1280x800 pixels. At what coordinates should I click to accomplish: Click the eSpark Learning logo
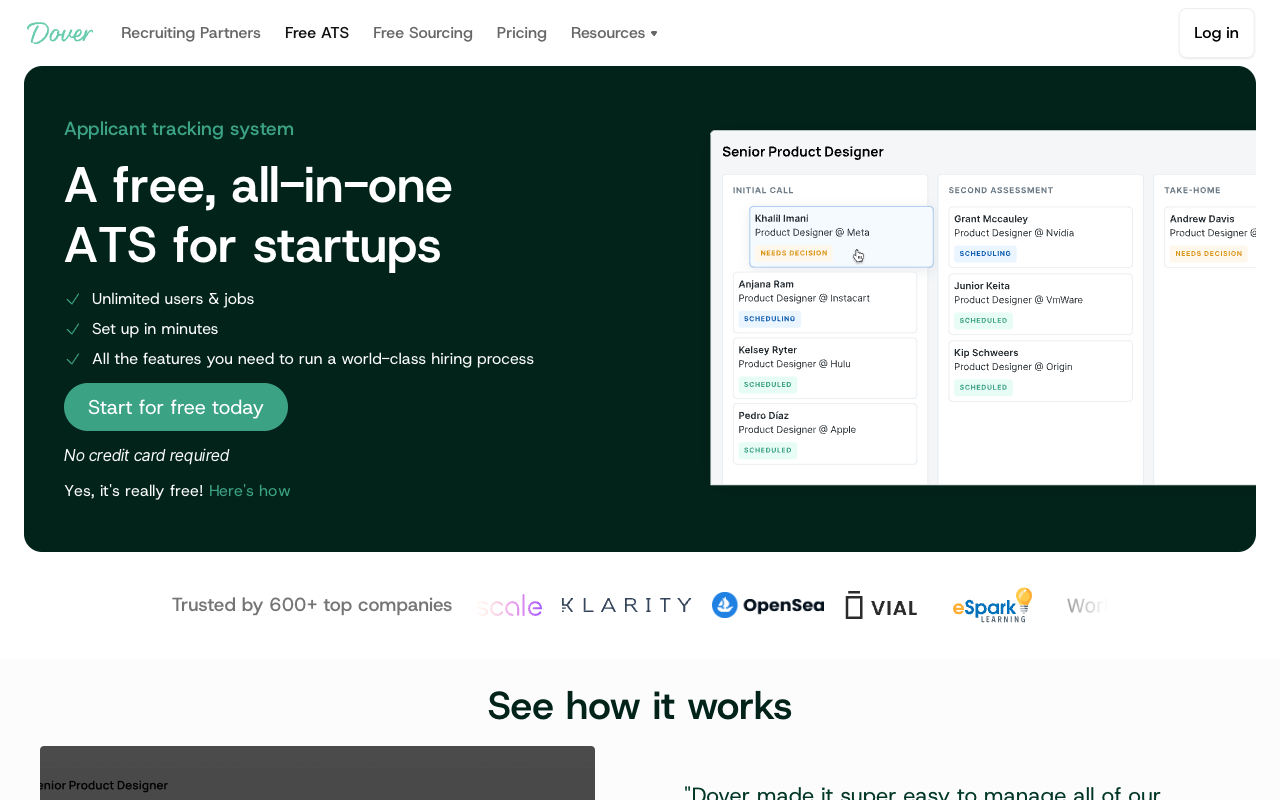point(992,605)
